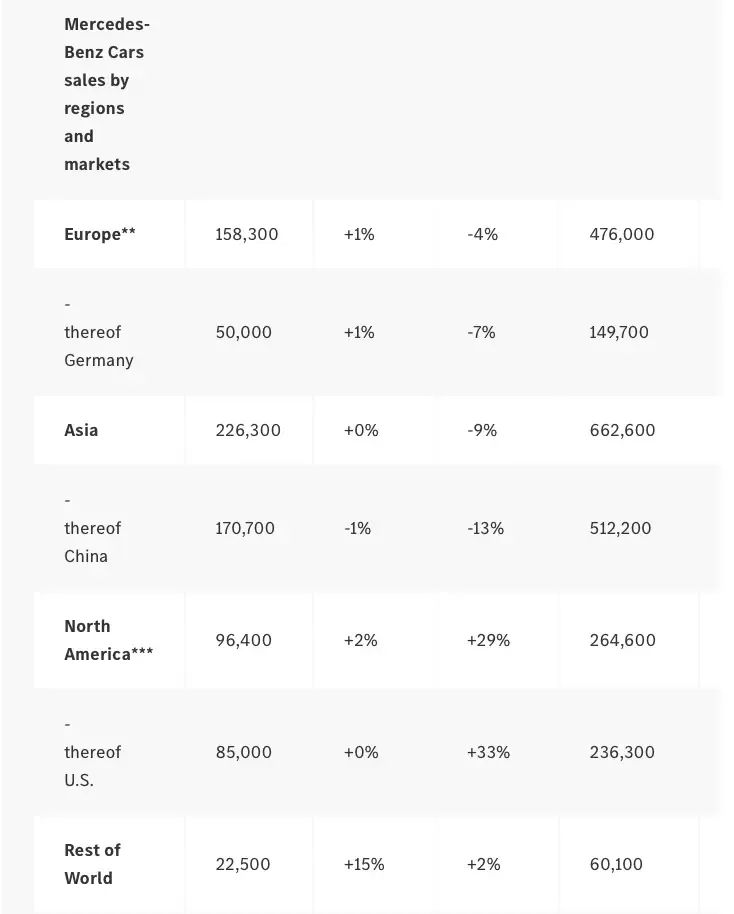Click the Mercedes-Benz Cars sales table heading
Screen dimensions: 734x914
click(106, 94)
